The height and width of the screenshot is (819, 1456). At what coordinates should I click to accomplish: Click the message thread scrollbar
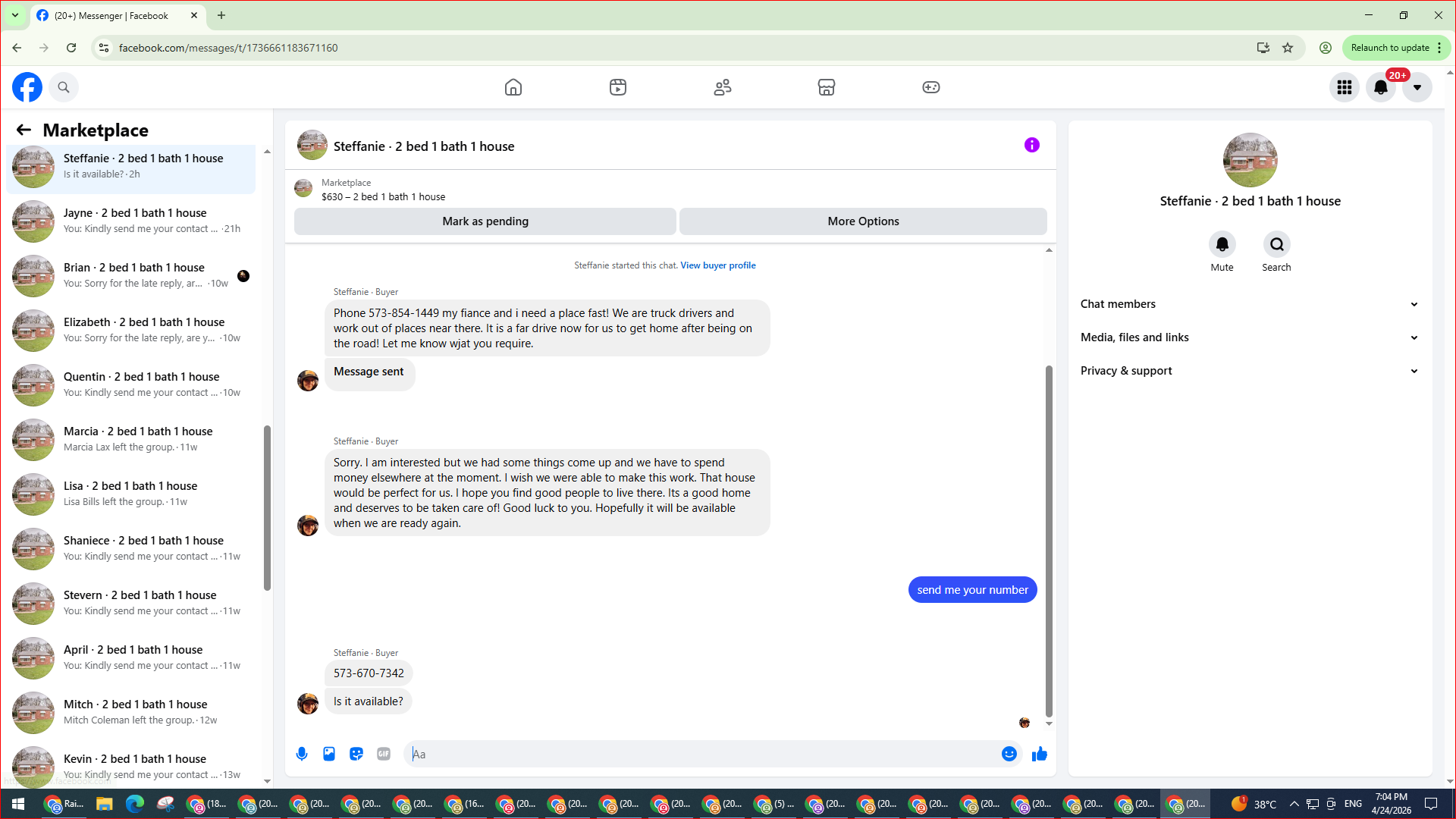pyautogui.click(x=1049, y=541)
